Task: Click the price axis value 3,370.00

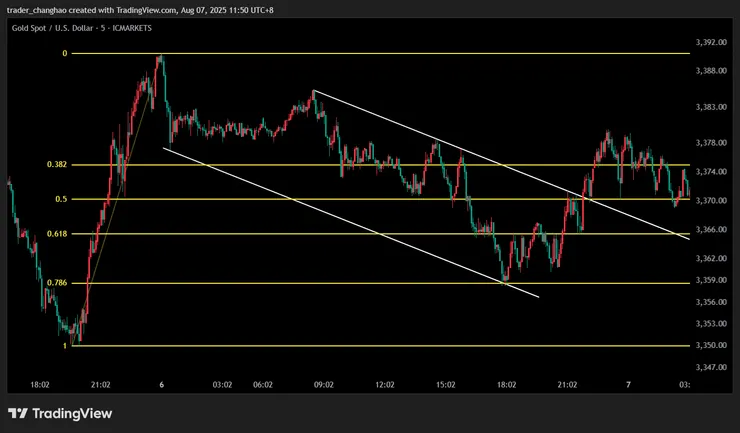Action: [711, 201]
